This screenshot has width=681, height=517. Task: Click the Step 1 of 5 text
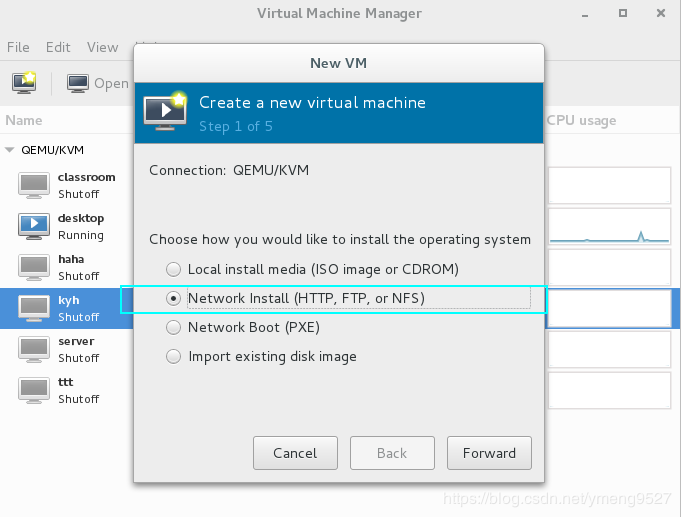[236, 126]
